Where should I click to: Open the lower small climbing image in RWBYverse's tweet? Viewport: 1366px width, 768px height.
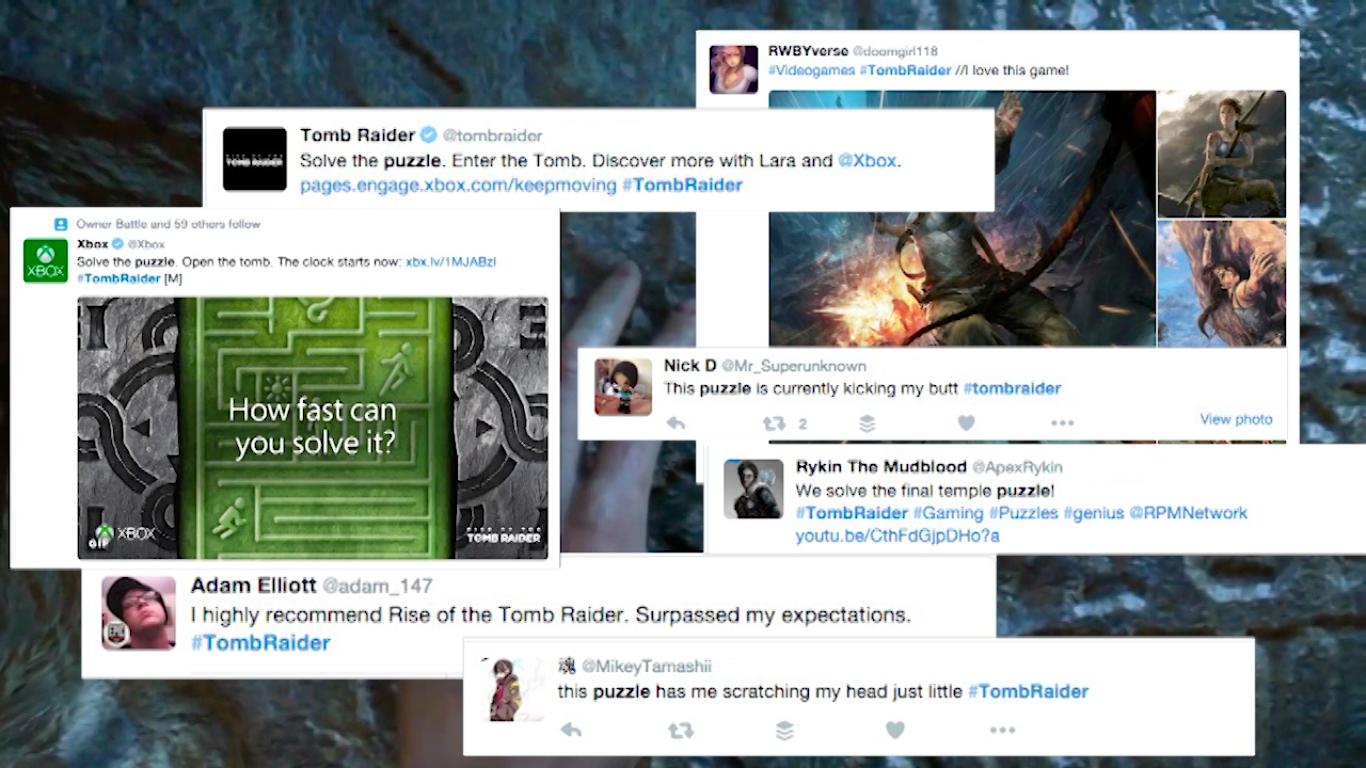point(1222,283)
